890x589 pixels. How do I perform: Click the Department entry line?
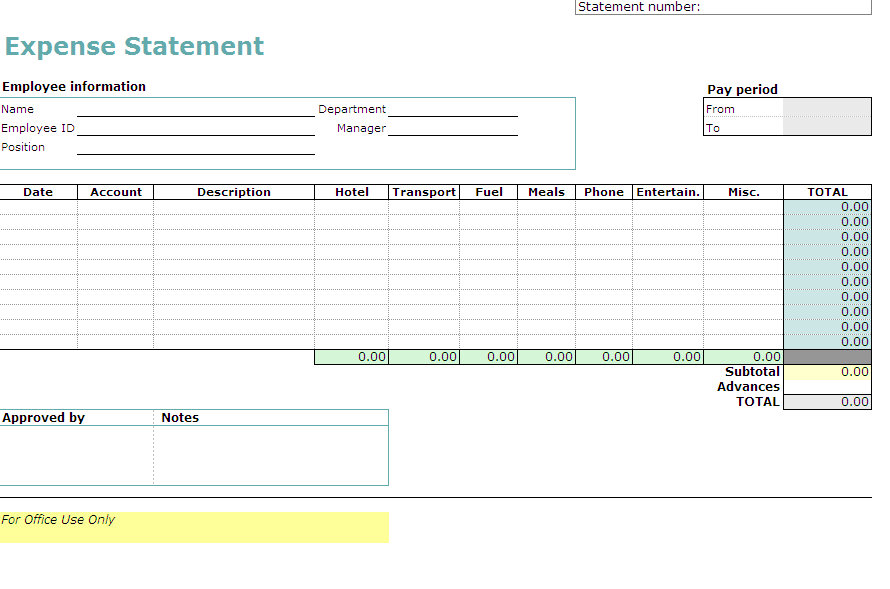pos(453,110)
